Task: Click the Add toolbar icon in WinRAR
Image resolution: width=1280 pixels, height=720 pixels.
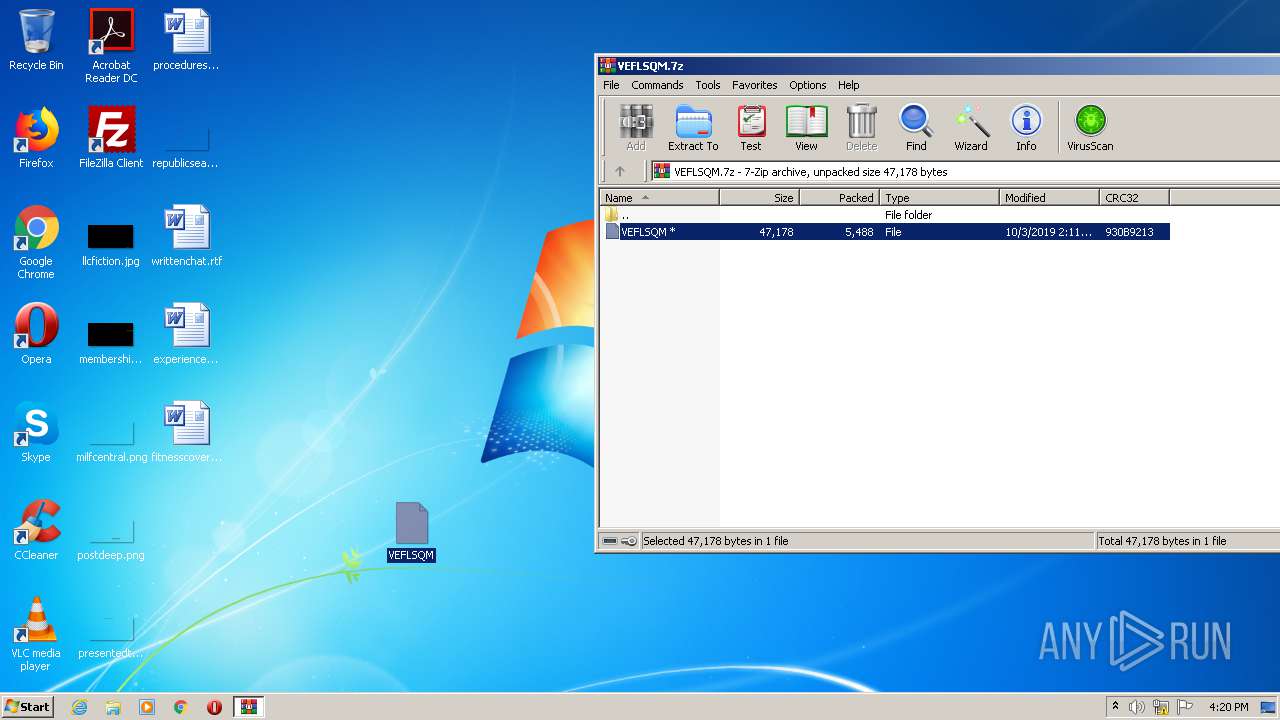Action: 636,128
